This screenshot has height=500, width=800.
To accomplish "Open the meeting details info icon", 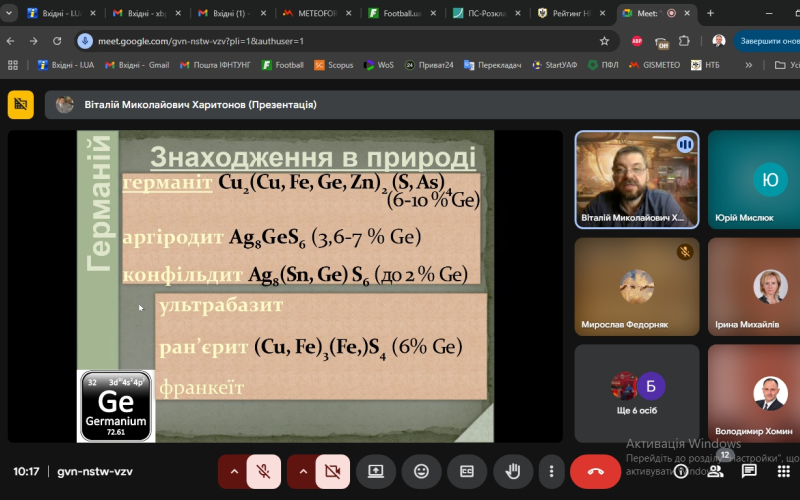I will point(681,471).
